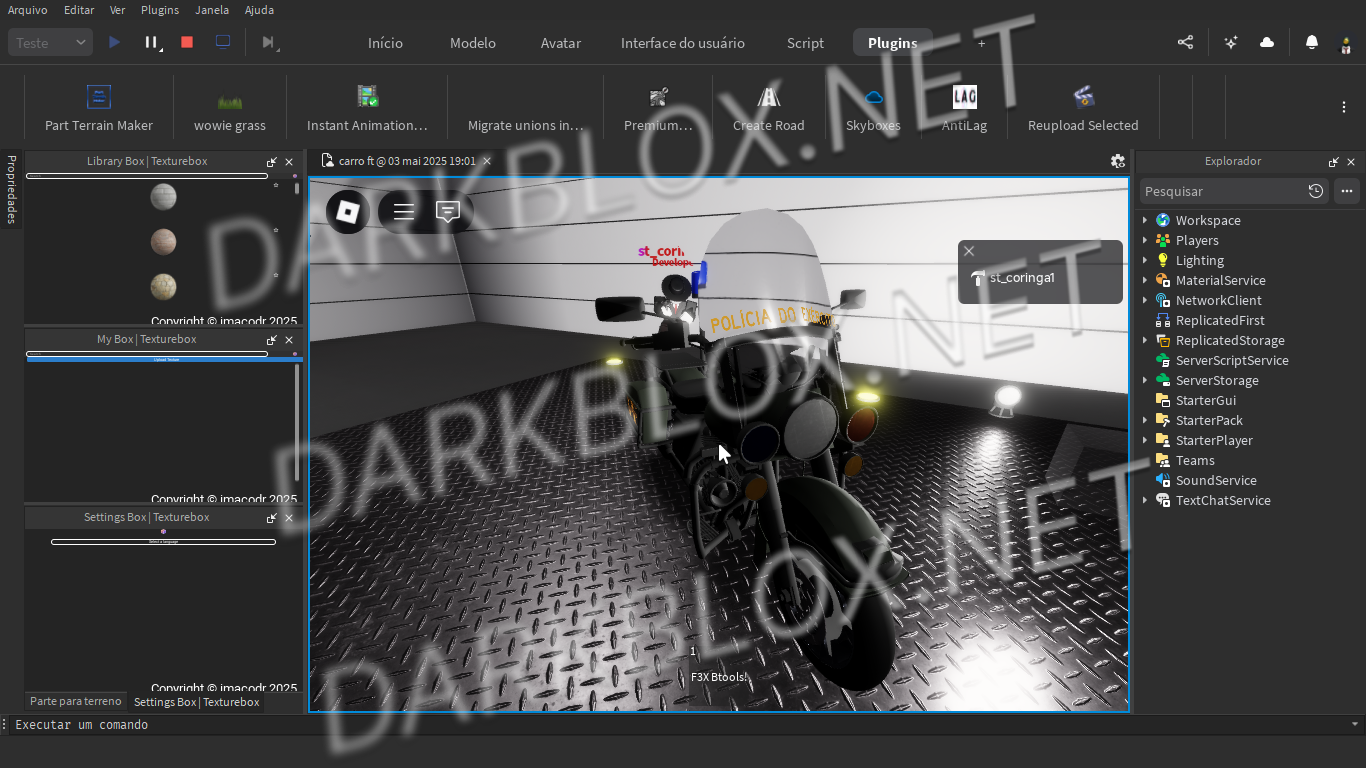The height and width of the screenshot is (768, 1366).
Task: Switch to the Avatar tab
Action: click(x=561, y=43)
